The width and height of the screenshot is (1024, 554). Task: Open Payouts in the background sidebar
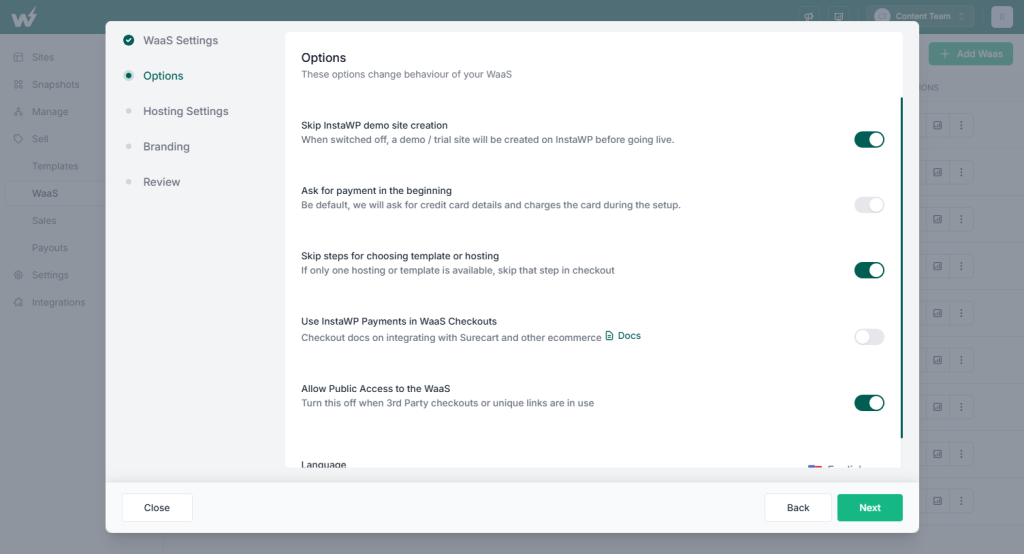(50, 248)
